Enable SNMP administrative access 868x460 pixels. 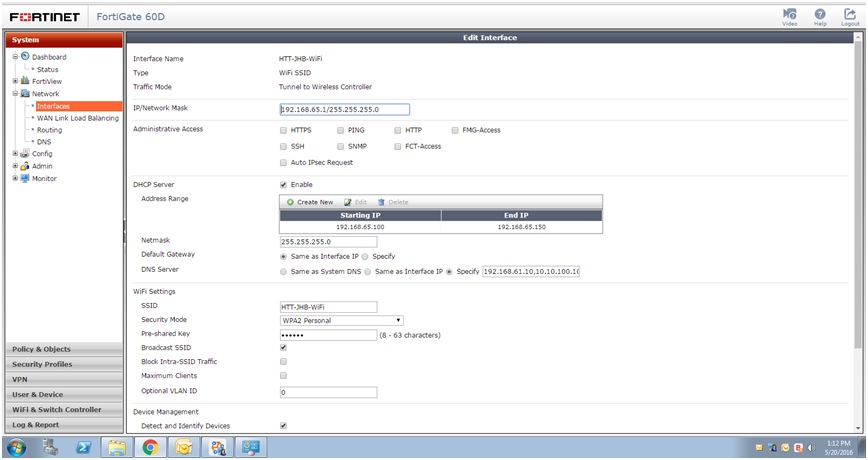(x=340, y=146)
